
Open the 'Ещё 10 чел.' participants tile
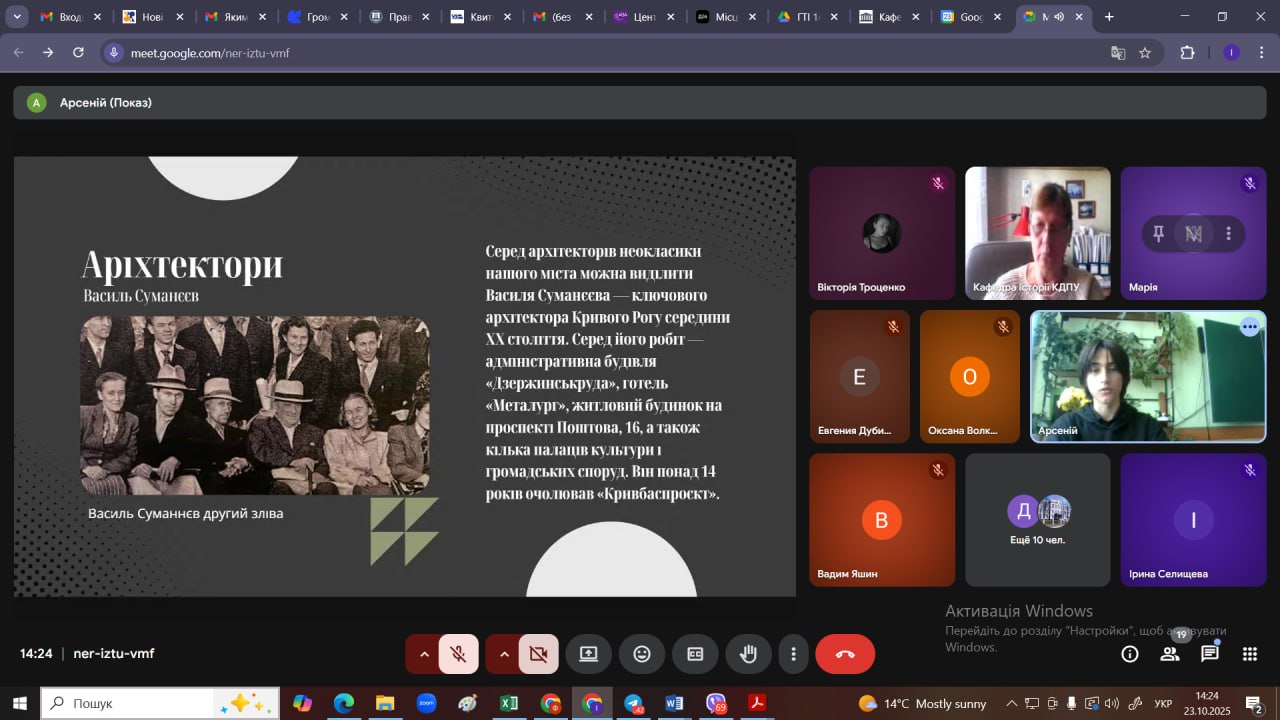pyautogui.click(x=1037, y=520)
